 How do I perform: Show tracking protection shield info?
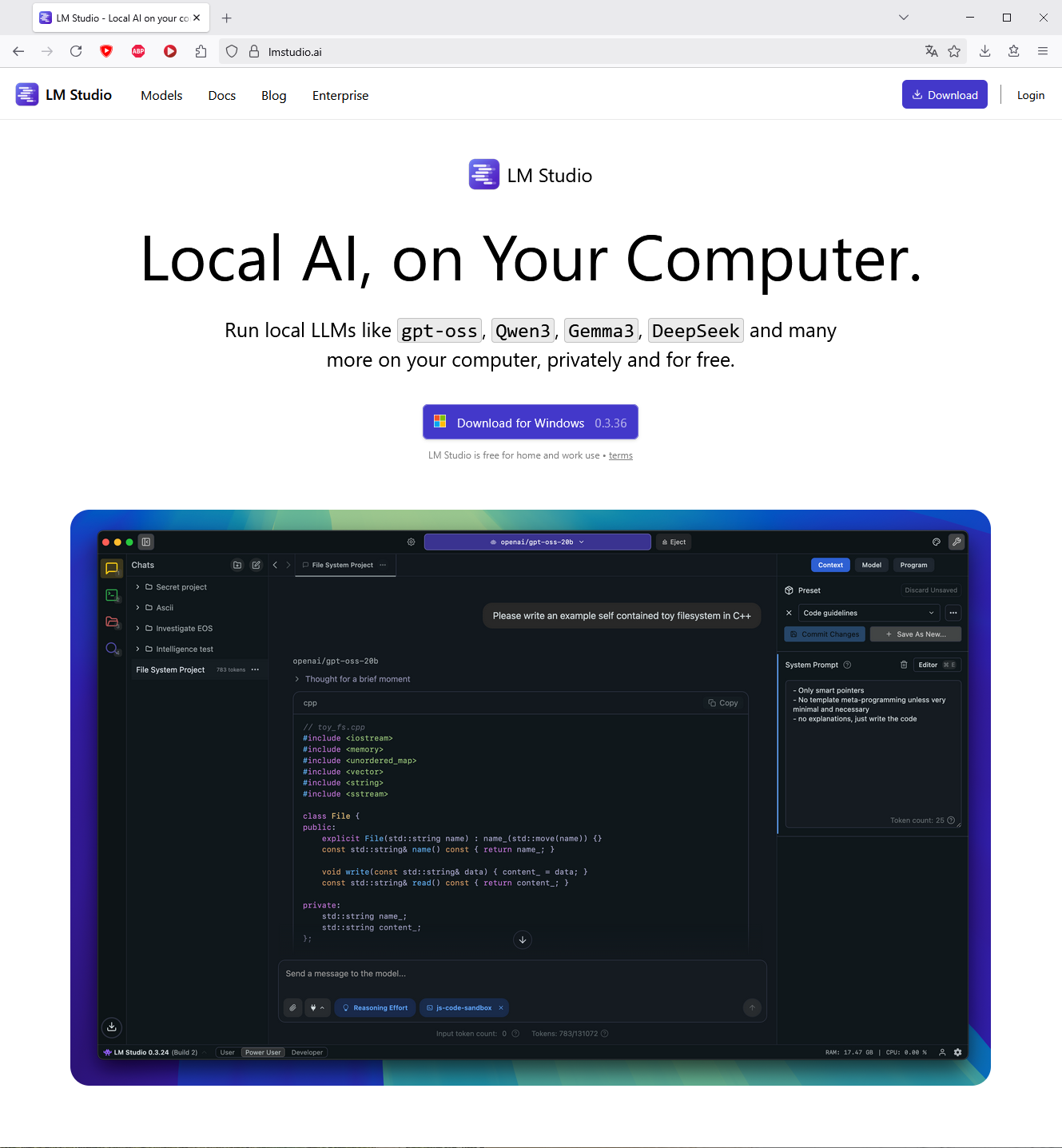pos(232,51)
